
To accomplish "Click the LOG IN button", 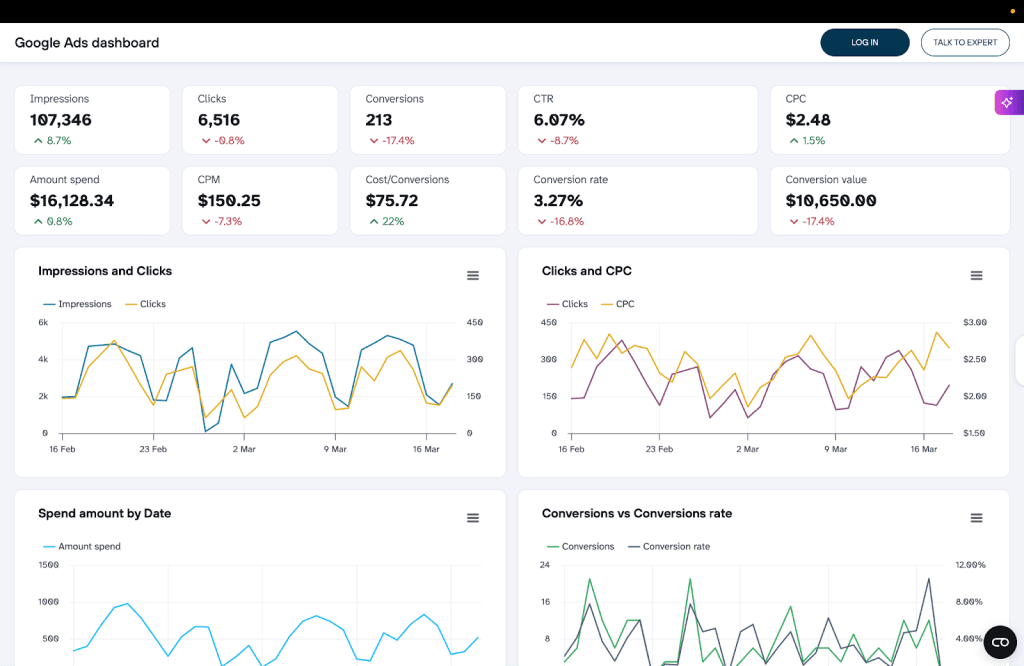I will coord(864,43).
